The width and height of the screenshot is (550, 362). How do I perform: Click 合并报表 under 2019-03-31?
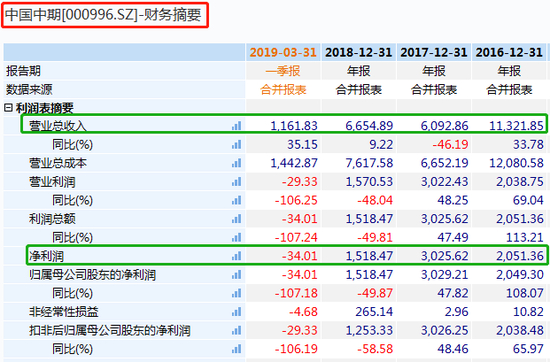[283, 89]
